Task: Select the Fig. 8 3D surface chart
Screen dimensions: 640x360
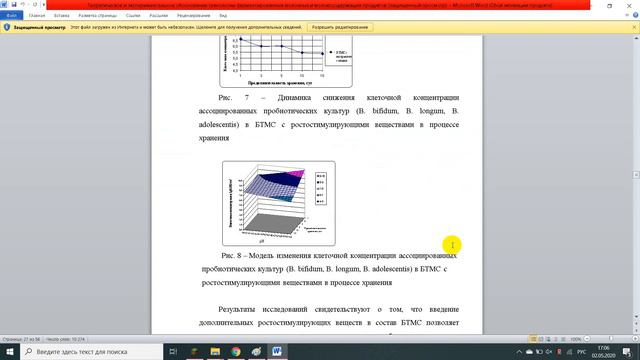Action: coord(279,203)
